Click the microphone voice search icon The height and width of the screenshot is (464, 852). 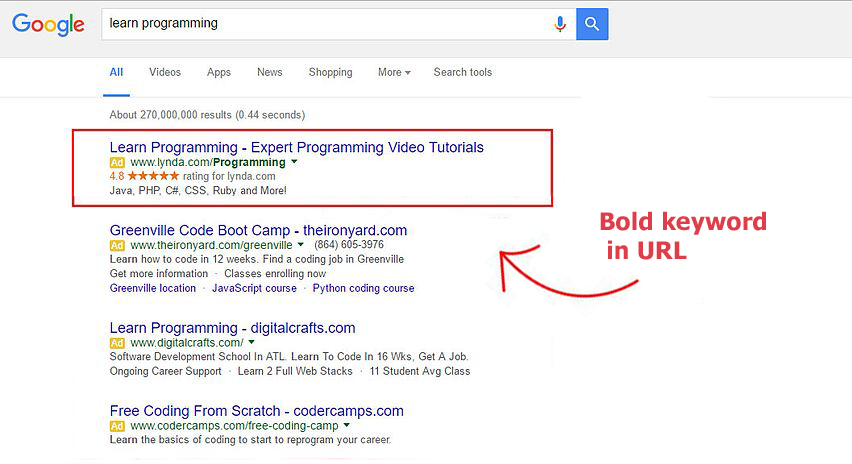[560, 24]
